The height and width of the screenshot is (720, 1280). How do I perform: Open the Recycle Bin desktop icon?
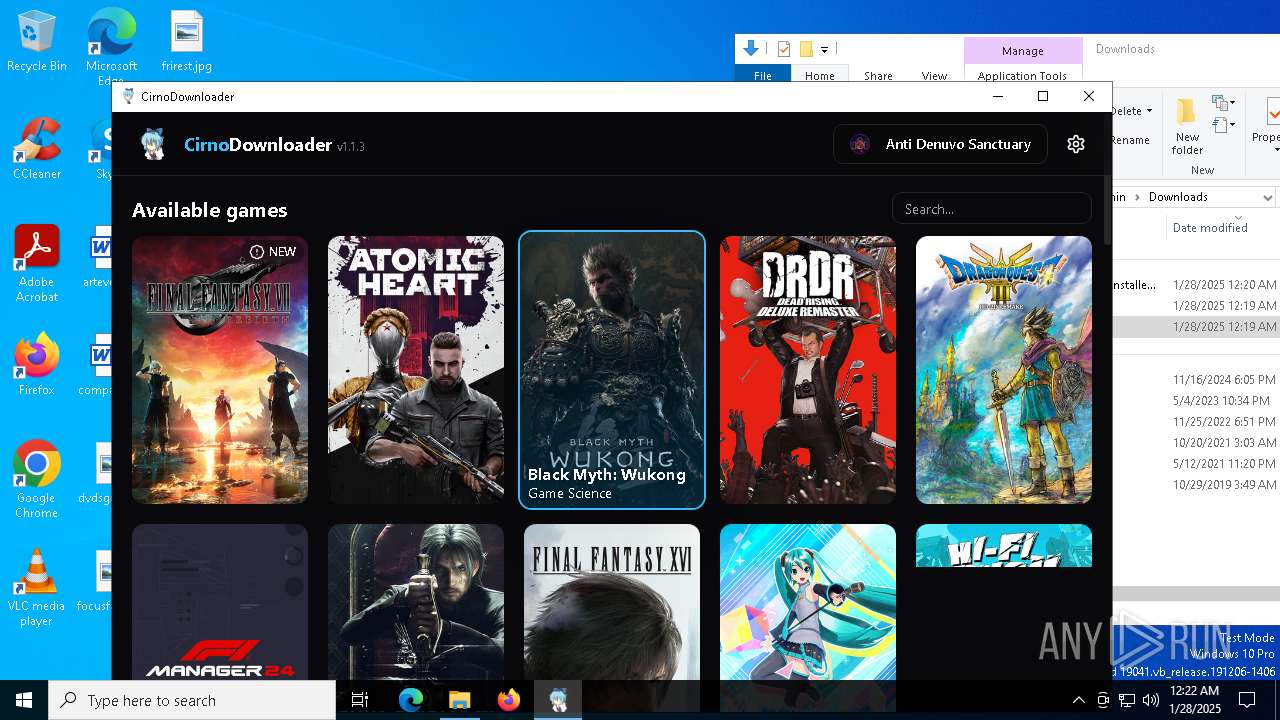click(37, 42)
